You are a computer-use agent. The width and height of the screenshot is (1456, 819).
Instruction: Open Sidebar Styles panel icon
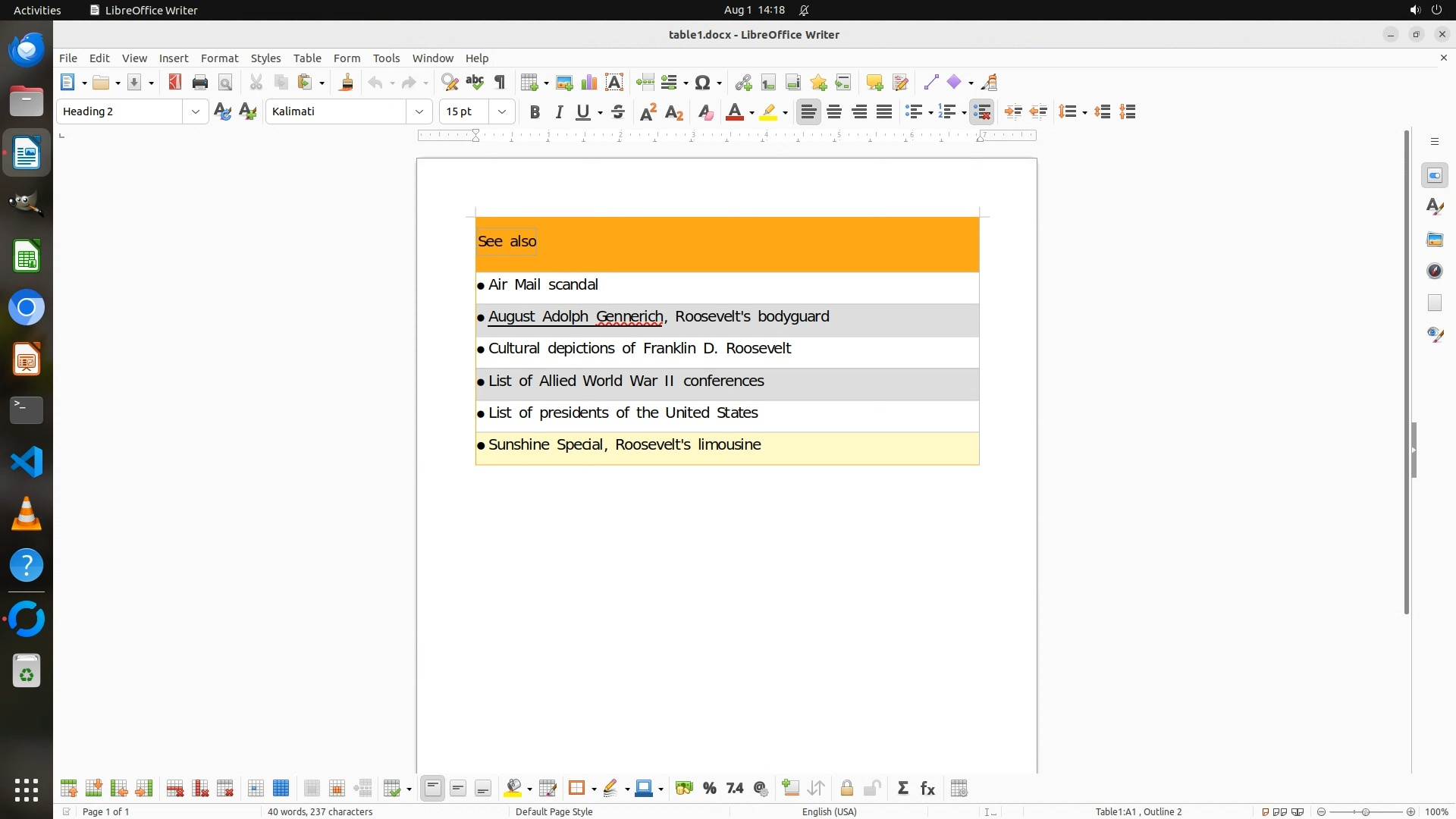(x=1435, y=207)
